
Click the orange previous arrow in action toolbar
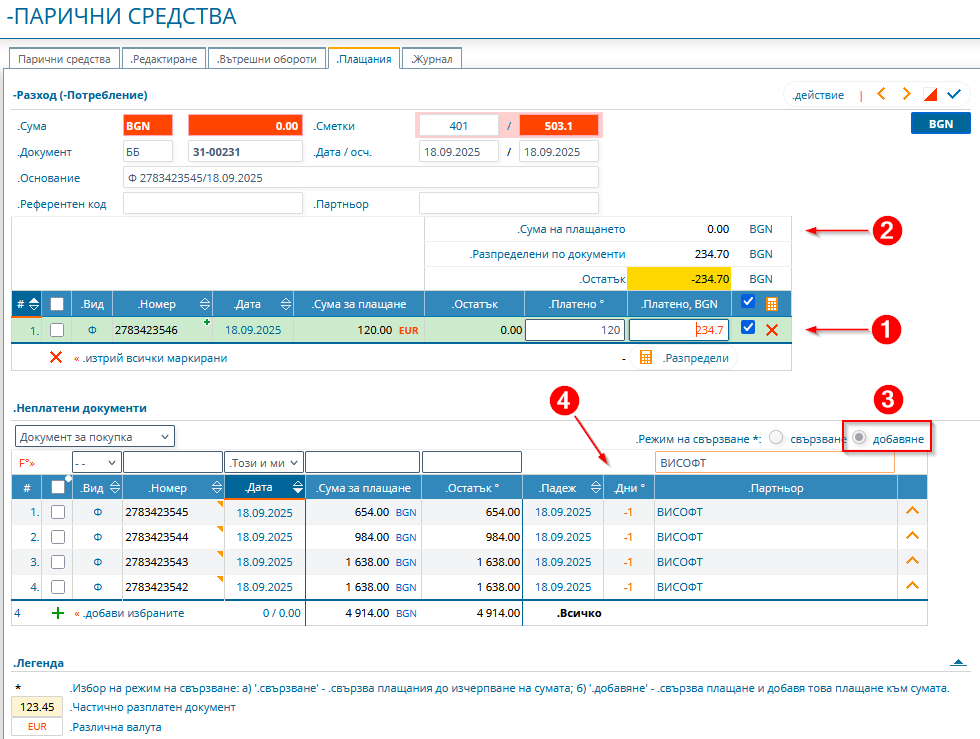click(881, 94)
